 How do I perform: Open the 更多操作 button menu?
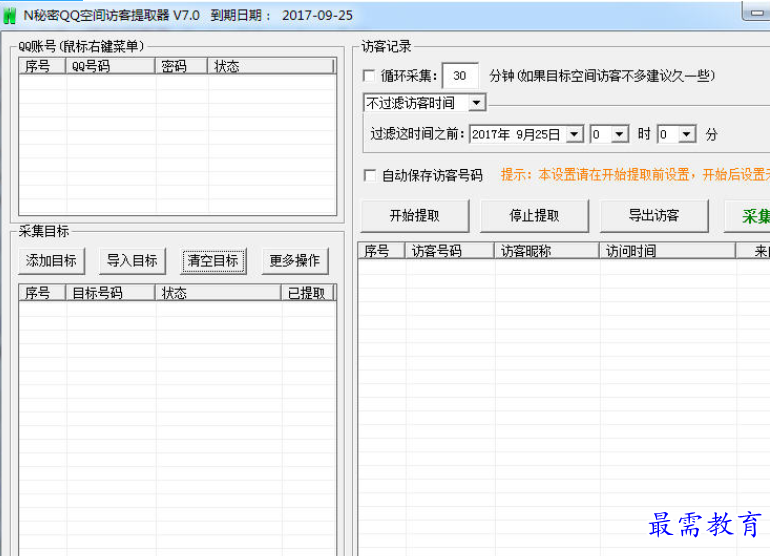295,261
